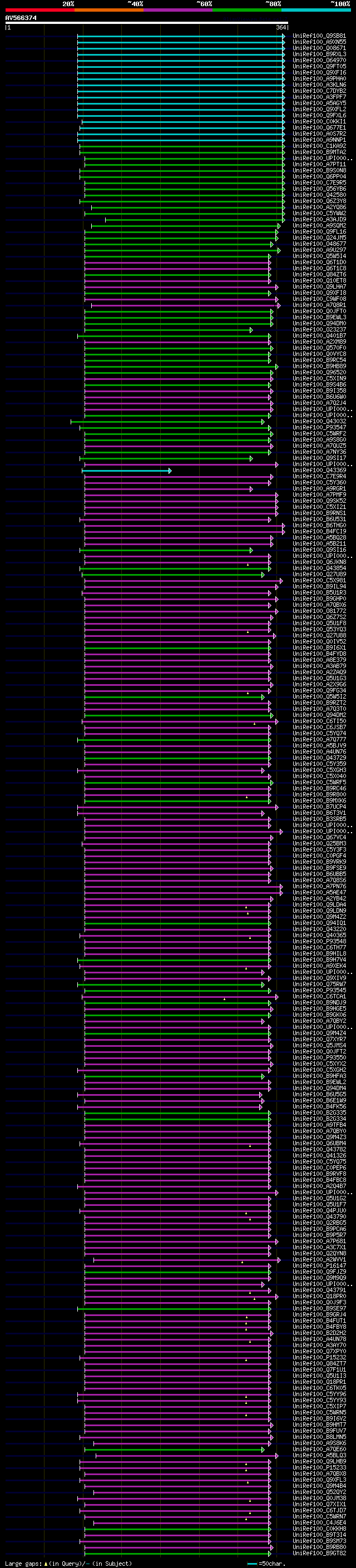Select hit label UniRef100_Q9XFL3

[319, 1479]
